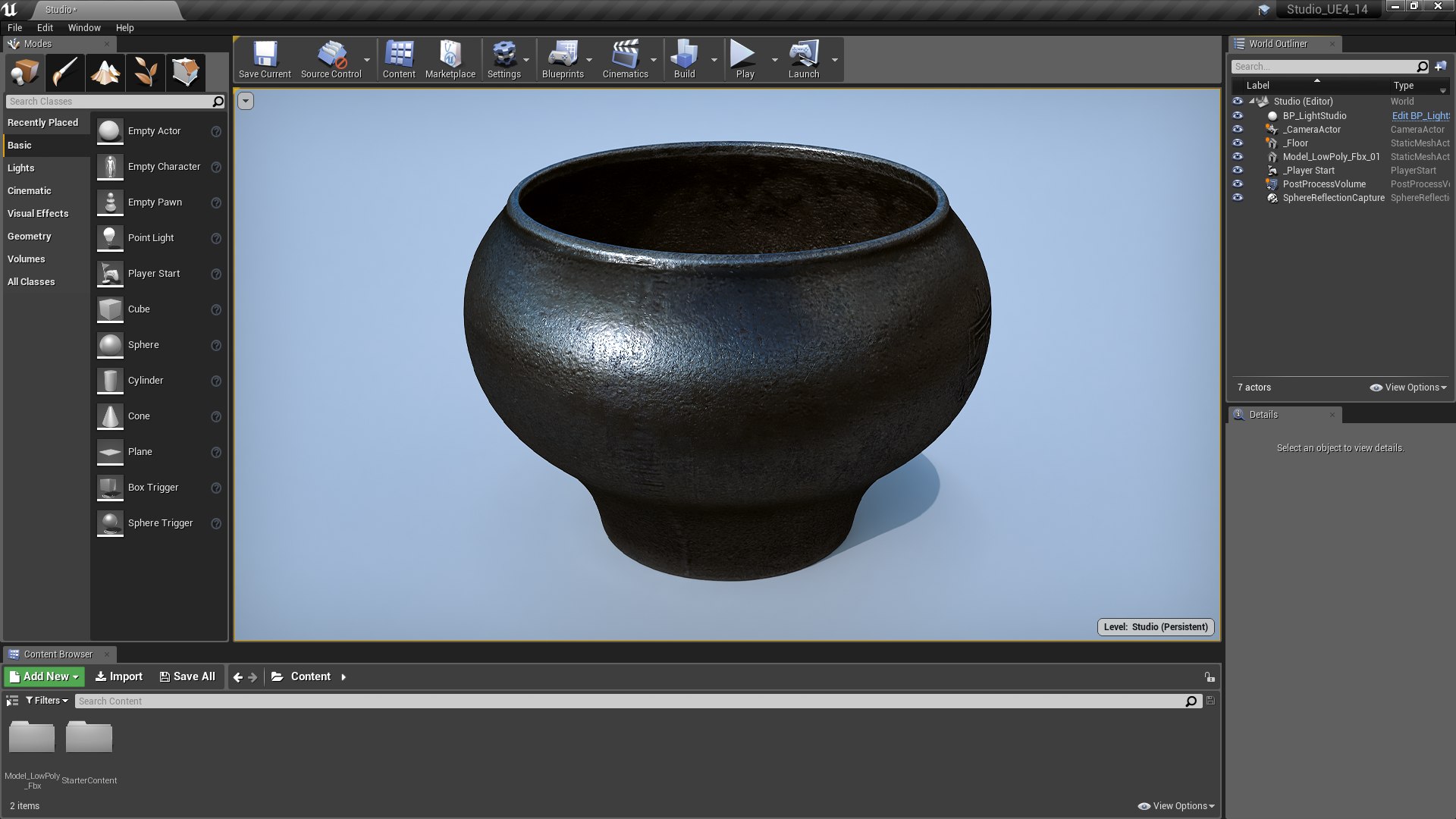This screenshot has width=1456, height=819.
Task: Open the File menu
Action: tap(15, 28)
